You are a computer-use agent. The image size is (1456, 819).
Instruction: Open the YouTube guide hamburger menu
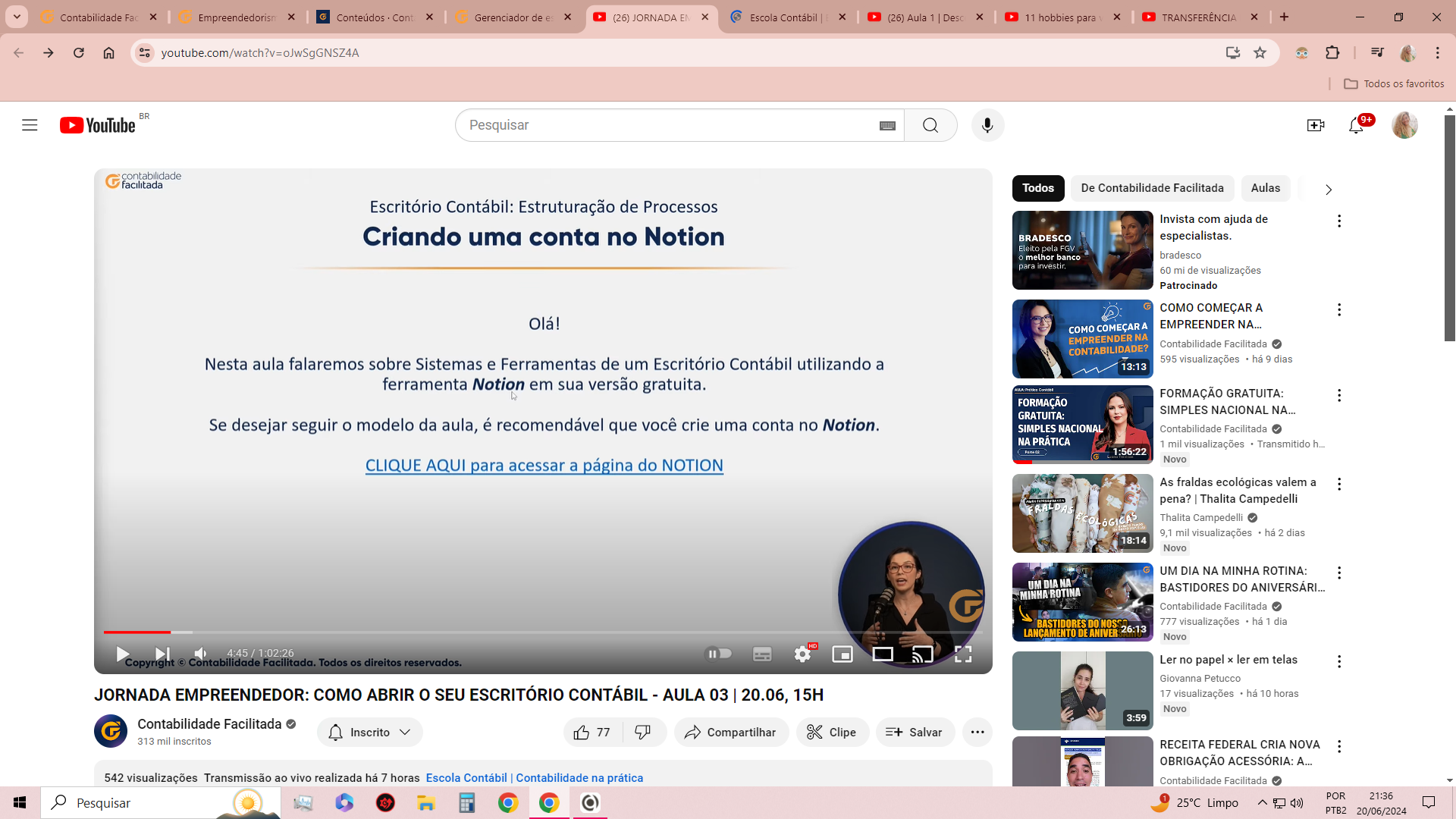click(30, 125)
